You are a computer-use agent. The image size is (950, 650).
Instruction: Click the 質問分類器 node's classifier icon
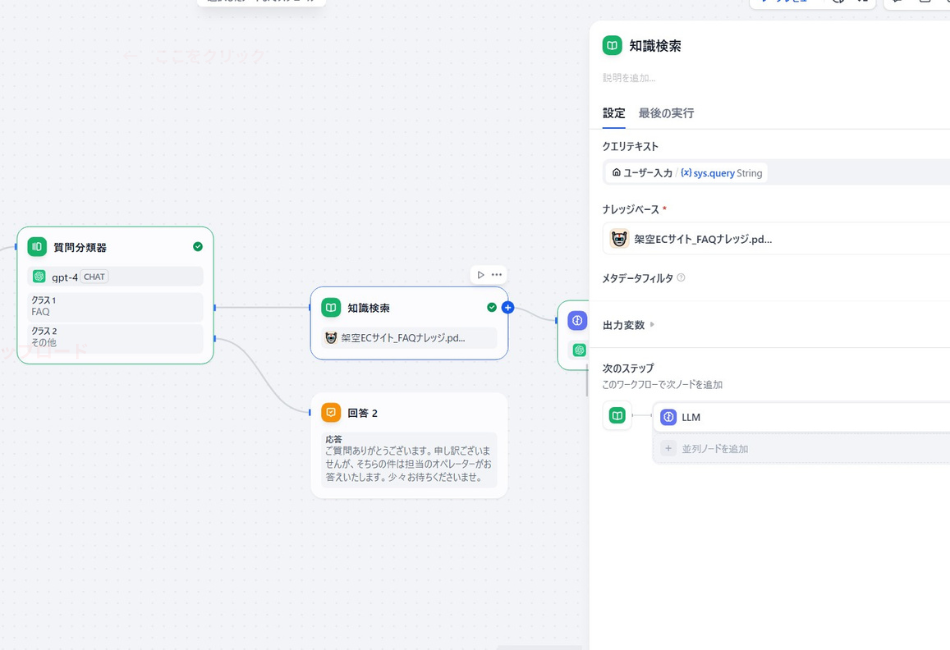tap(37, 246)
